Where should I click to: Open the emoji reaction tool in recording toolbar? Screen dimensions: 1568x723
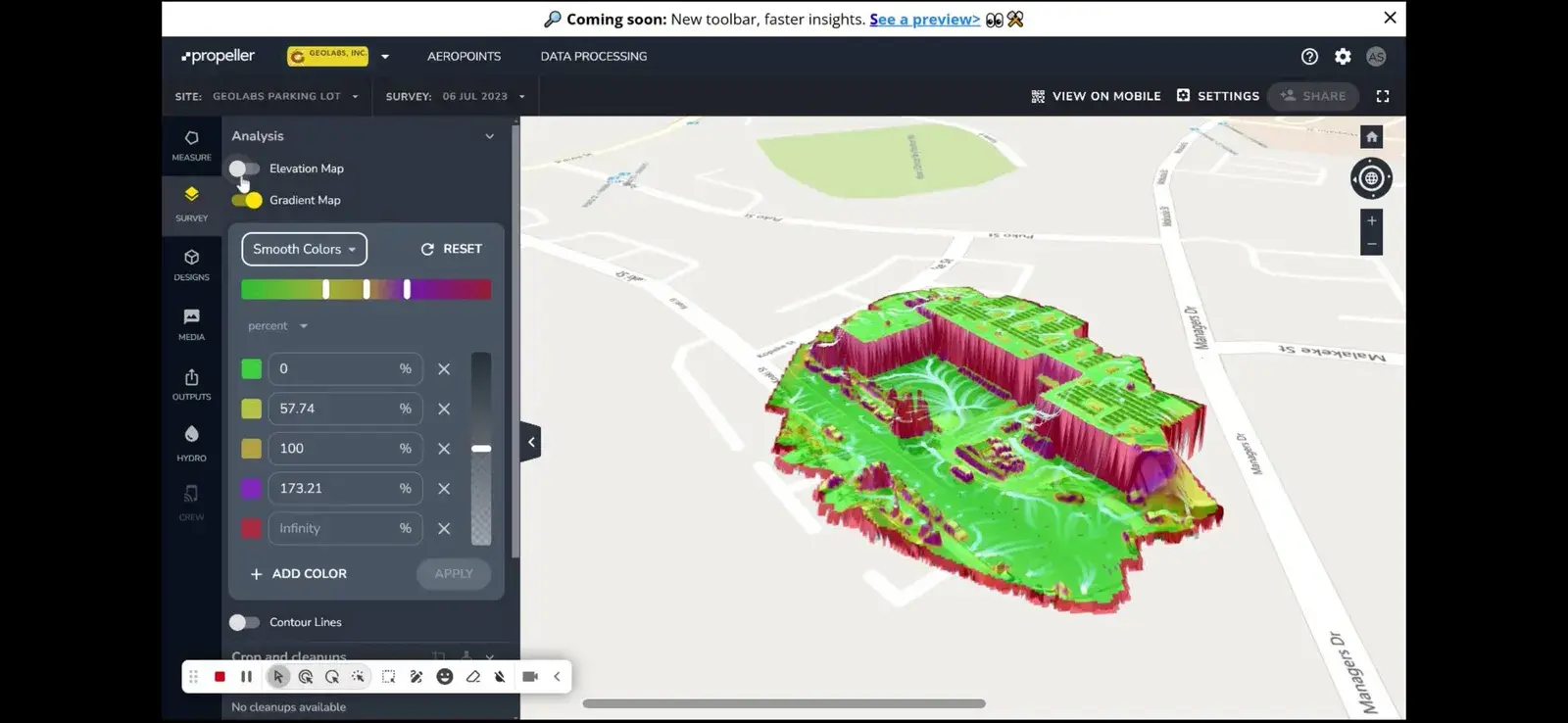click(445, 677)
